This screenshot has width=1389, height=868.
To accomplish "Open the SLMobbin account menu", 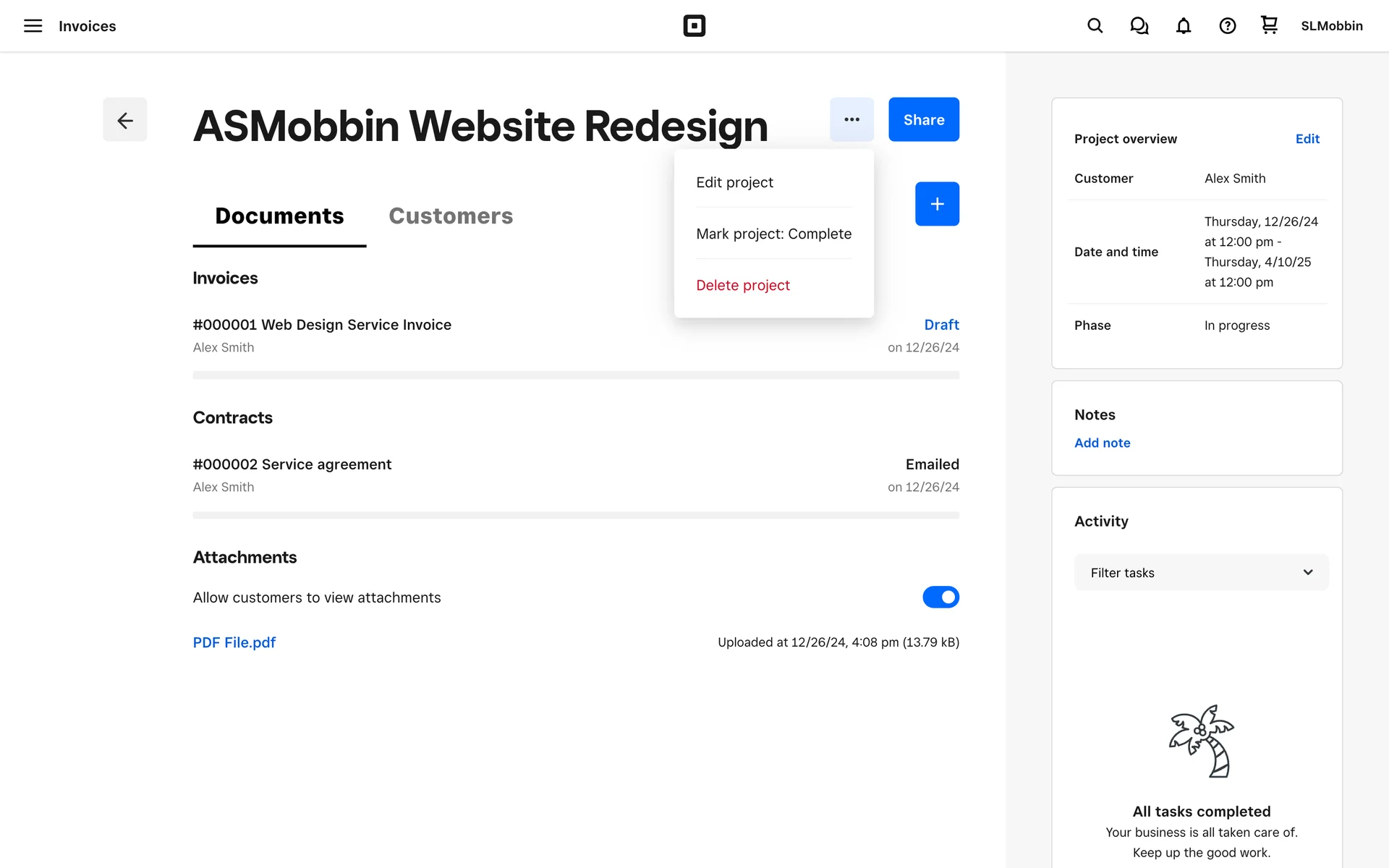I will pyautogui.click(x=1331, y=26).
